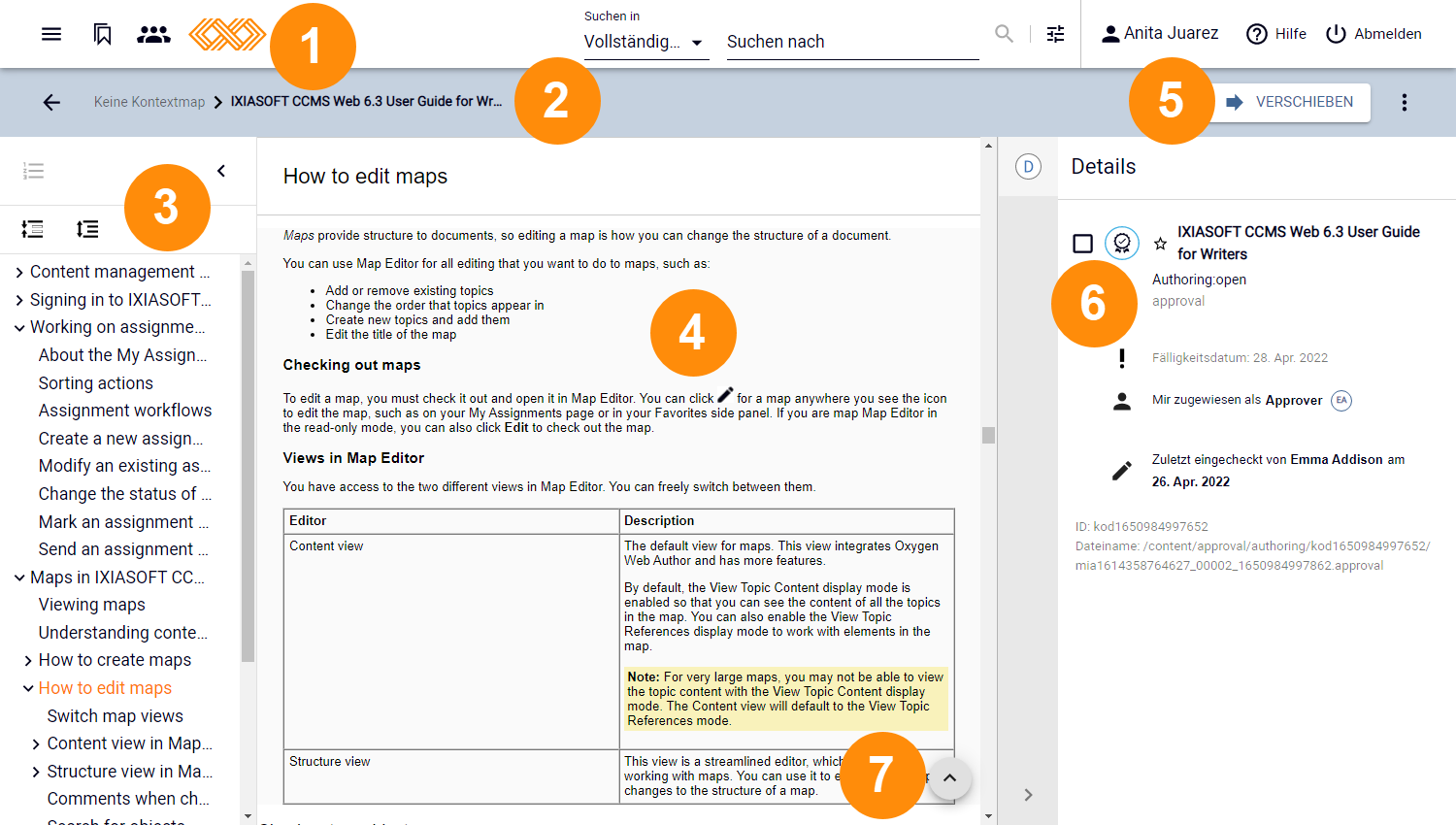
Task: Click IXIASOFT CCMS Web 6.3 User Guide title
Action: click(1299, 243)
